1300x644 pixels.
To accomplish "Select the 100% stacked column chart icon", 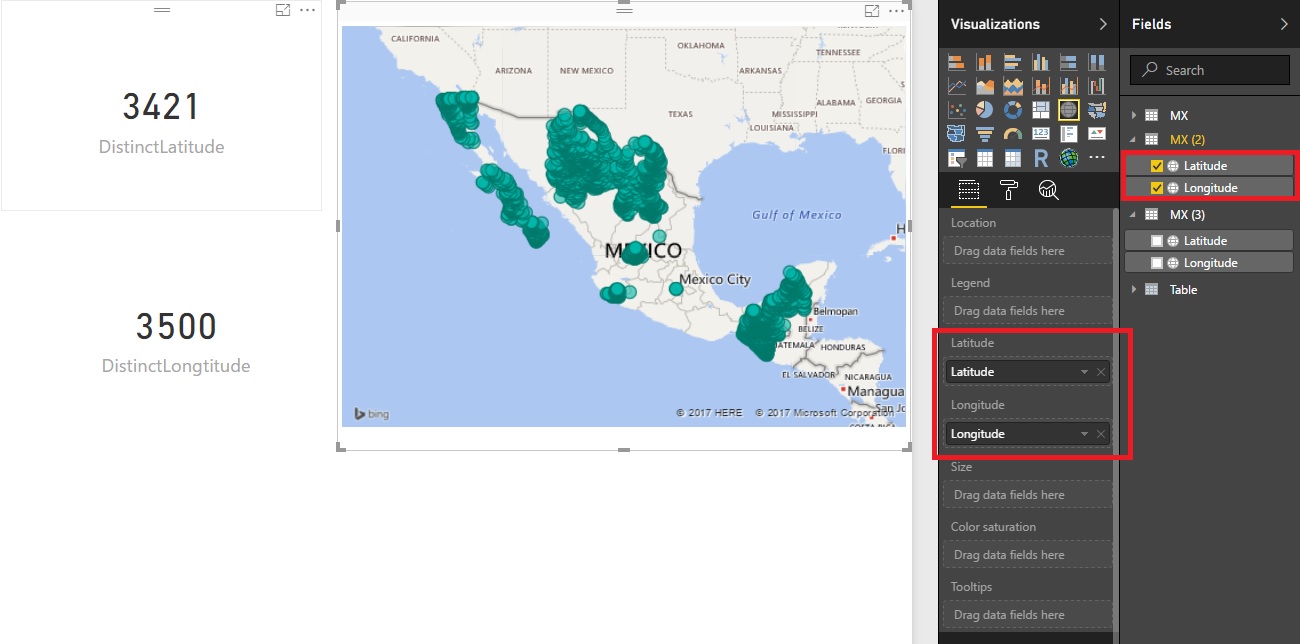I will [x=1096, y=62].
